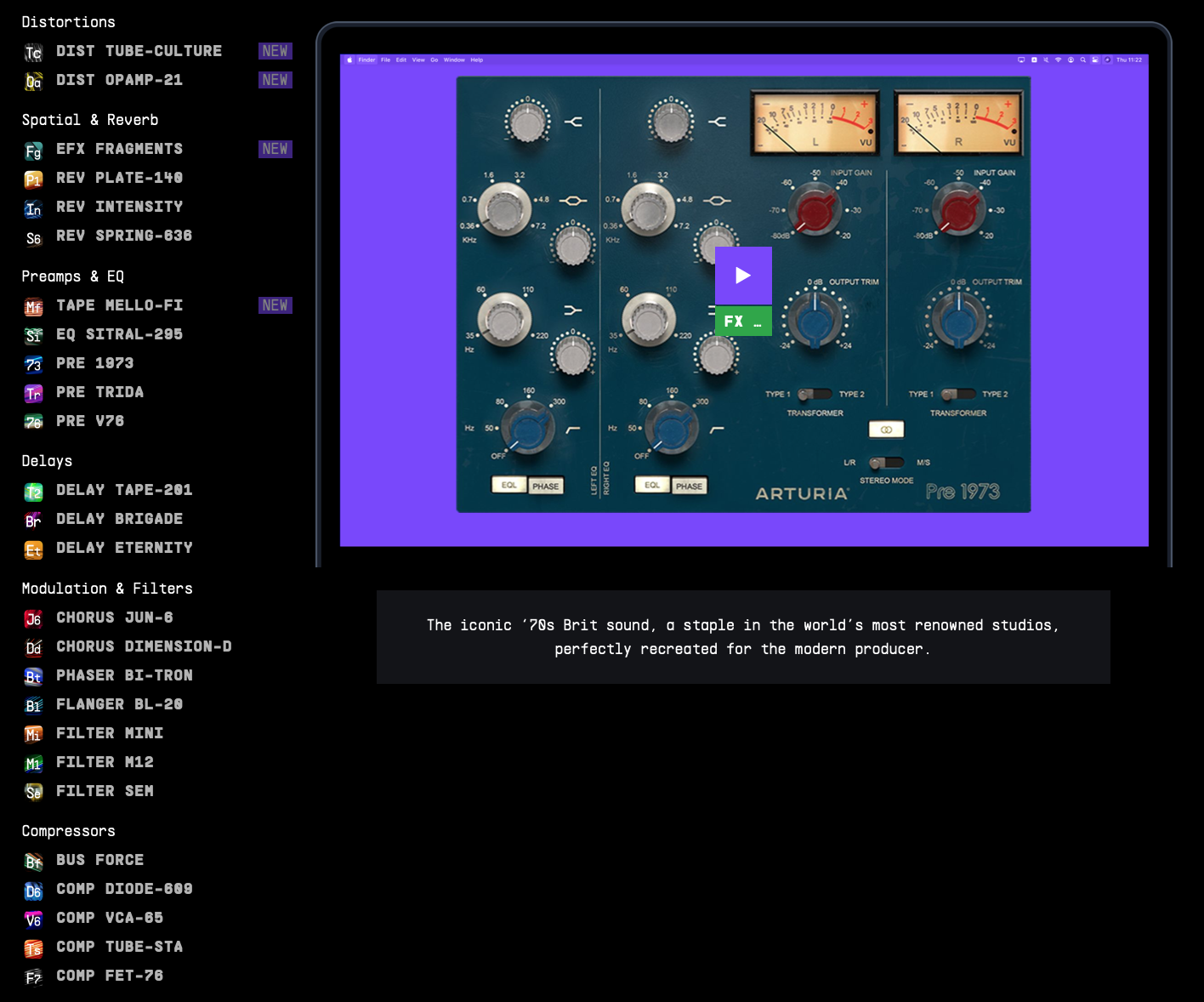Click the Filter M12 product icon
The width and height of the screenshot is (1204, 1002).
pyautogui.click(x=33, y=764)
